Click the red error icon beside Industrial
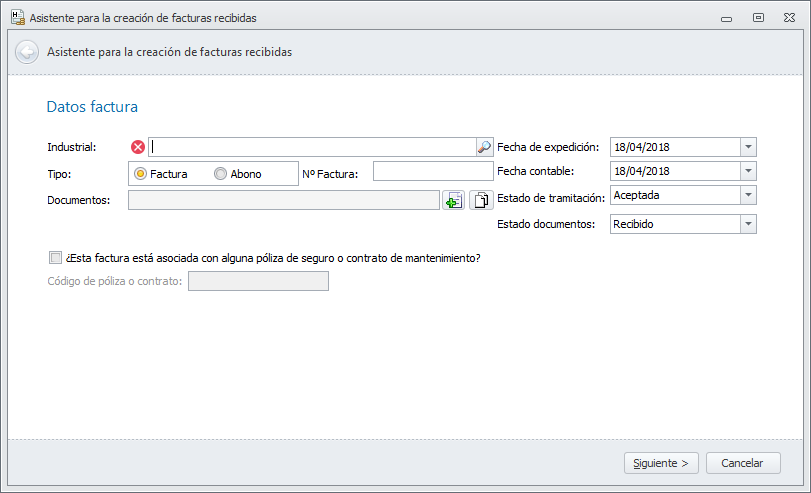811x493 pixels. point(138,147)
